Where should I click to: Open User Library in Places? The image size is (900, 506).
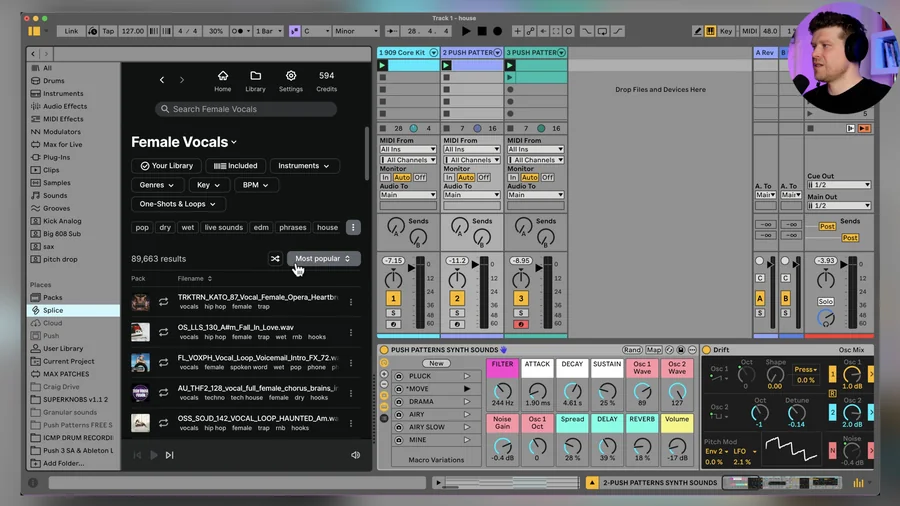click(x=63, y=348)
